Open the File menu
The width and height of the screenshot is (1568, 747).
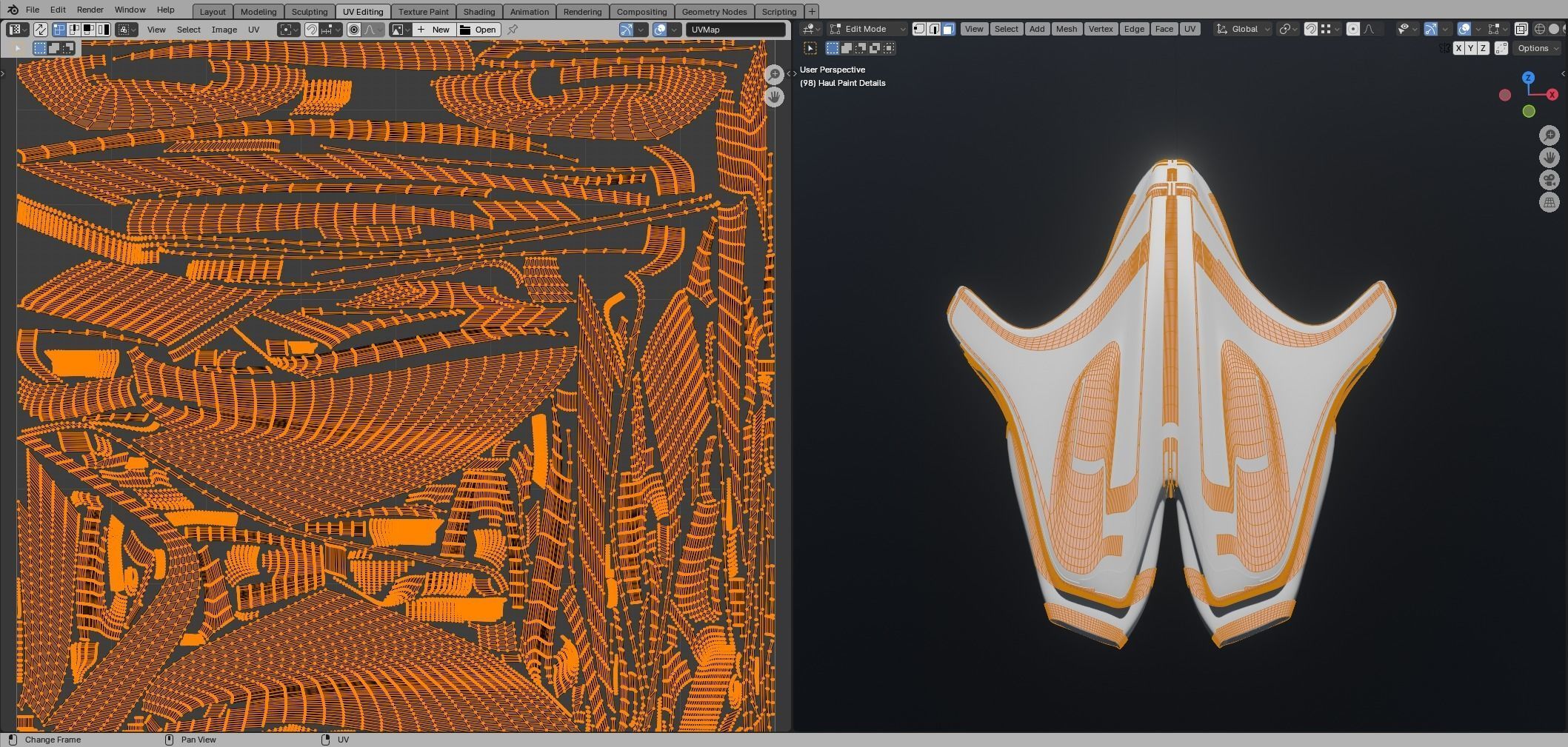[x=33, y=10]
